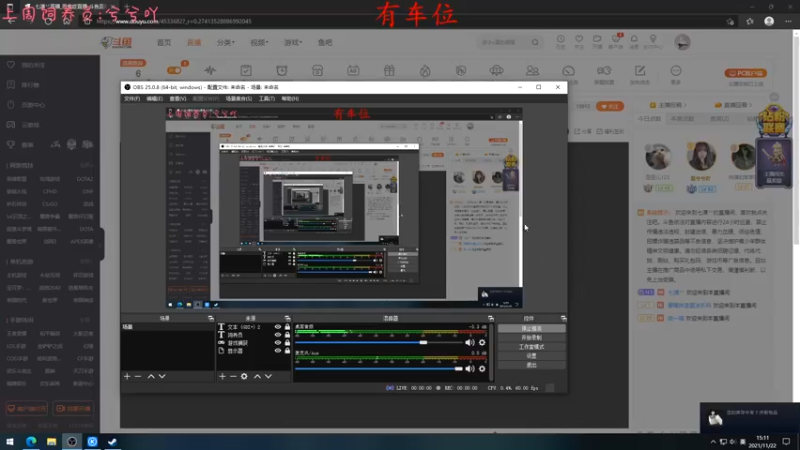Expand the 分类 dropdown in Douyu navigation
The height and width of the screenshot is (450, 800).
pos(226,42)
